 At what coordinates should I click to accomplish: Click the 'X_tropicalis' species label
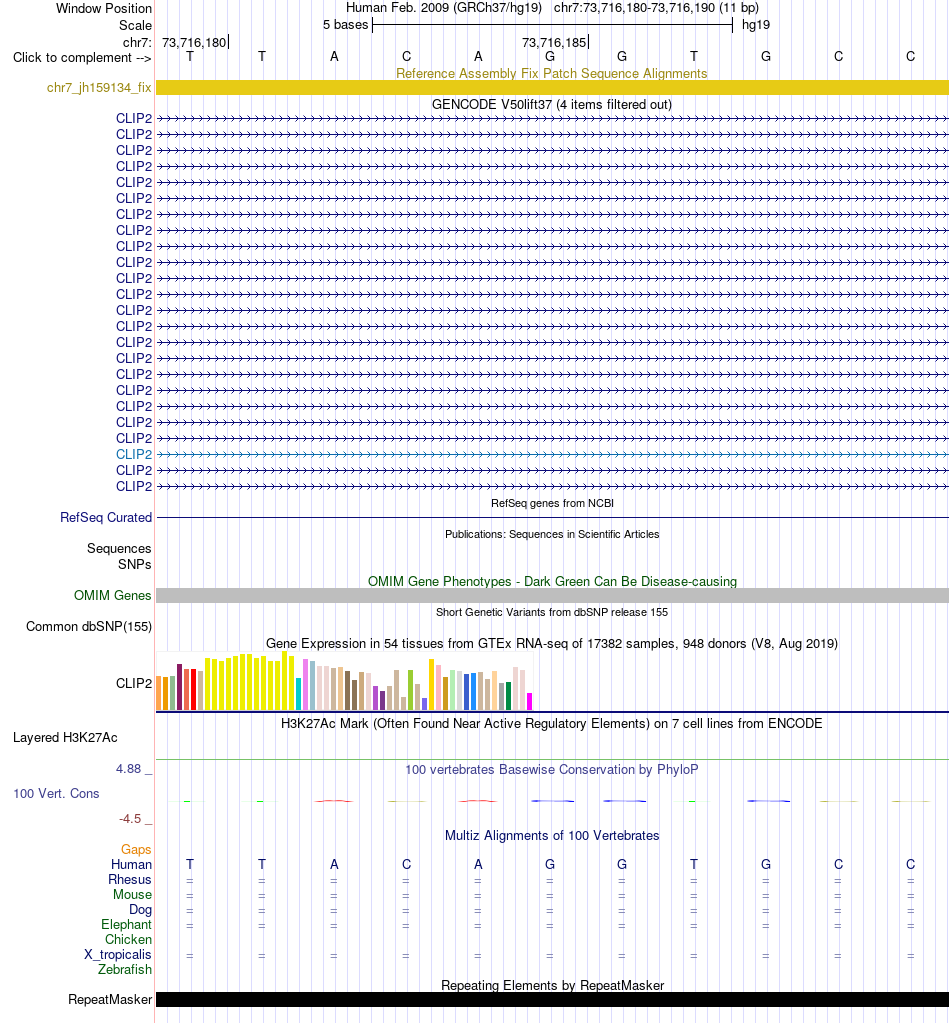click(118, 954)
